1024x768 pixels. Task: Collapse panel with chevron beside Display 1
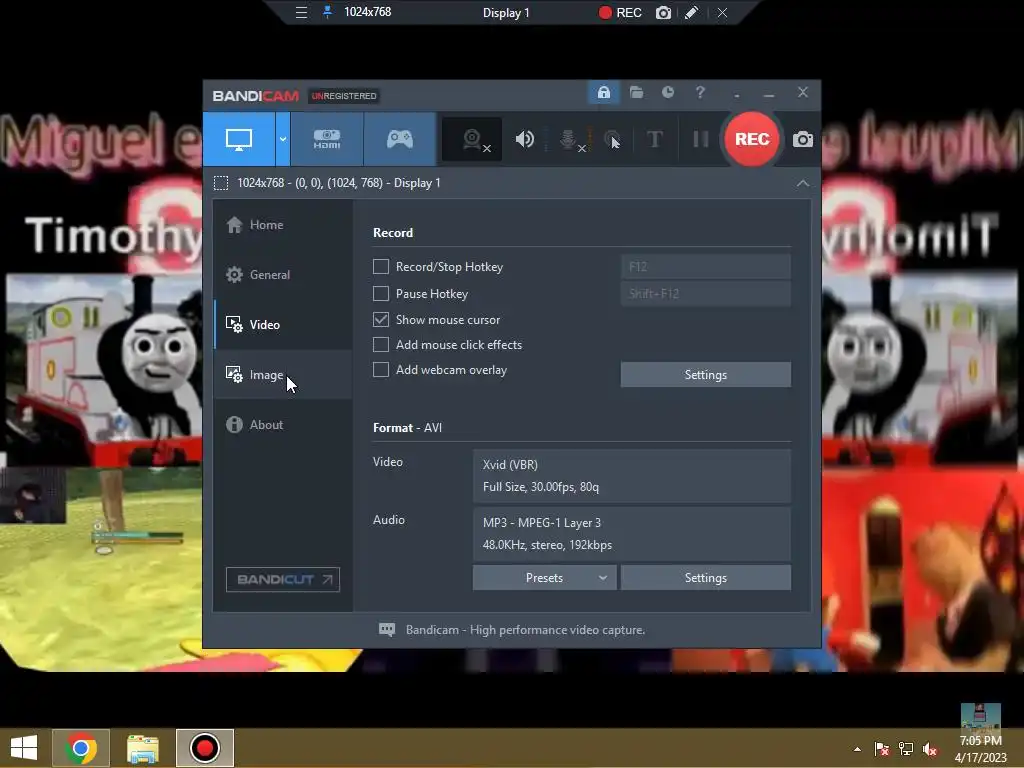coord(803,184)
